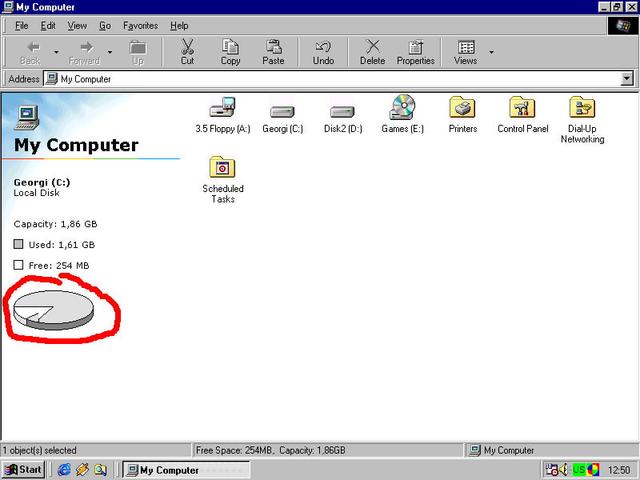Image resolution: width=640 pixels, height=480 pixels.
Task: Click the "Local Disk" description text
Action: click(x=37, y=193)
